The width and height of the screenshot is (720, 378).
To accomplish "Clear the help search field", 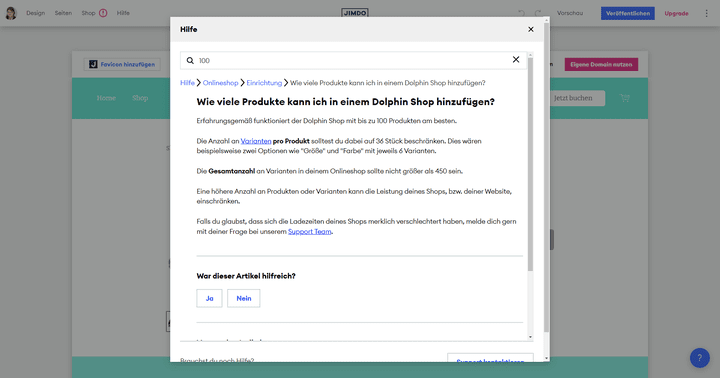I will tap(516, 60).
